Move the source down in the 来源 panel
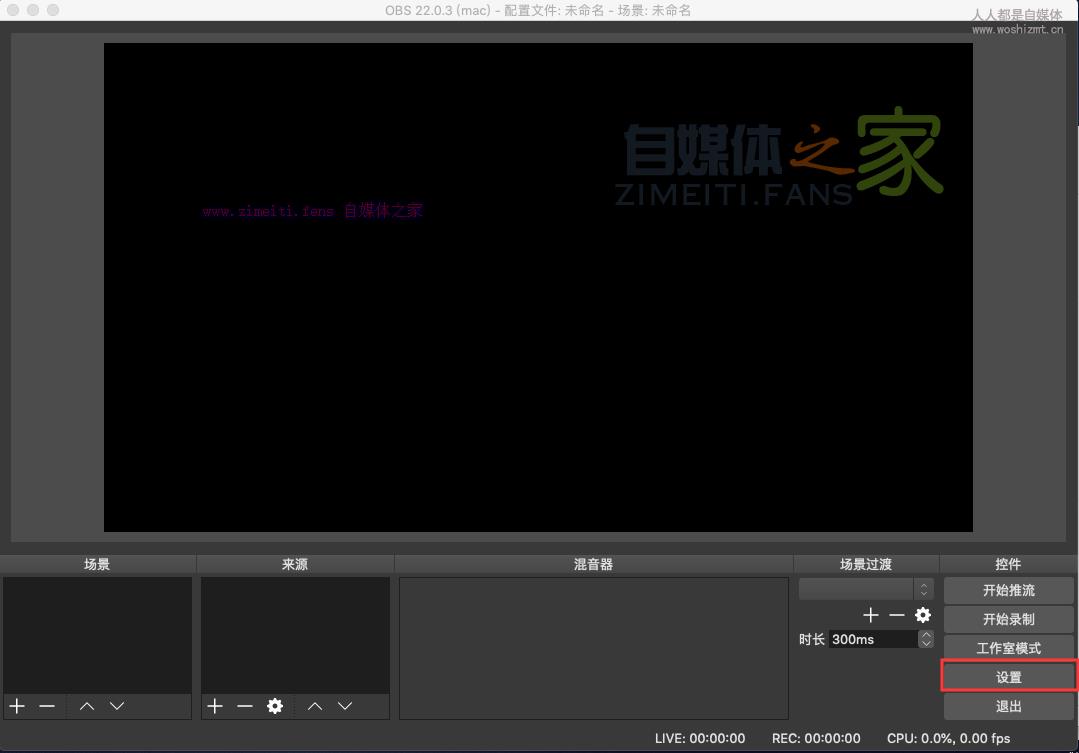 click(x=345, y=706)
